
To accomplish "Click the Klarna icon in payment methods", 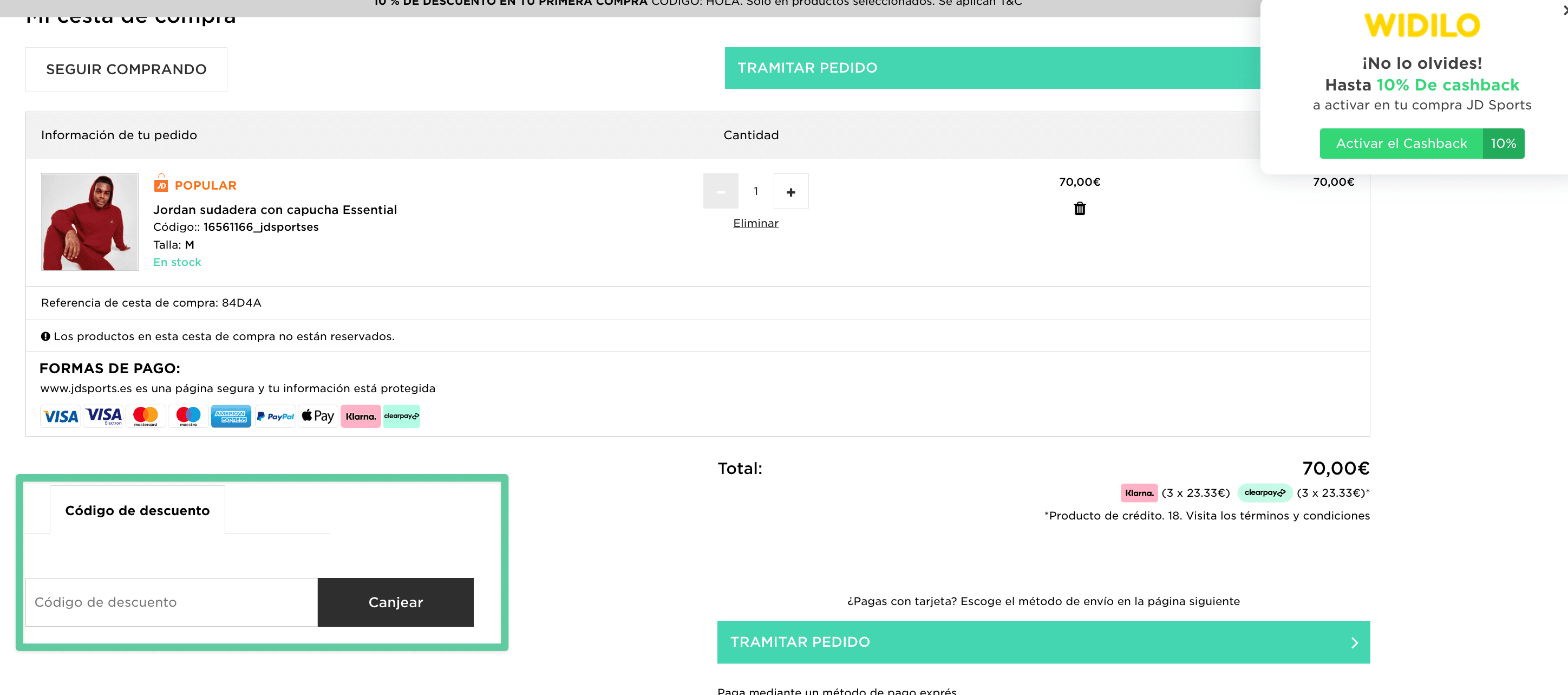I will coord(361,417).
